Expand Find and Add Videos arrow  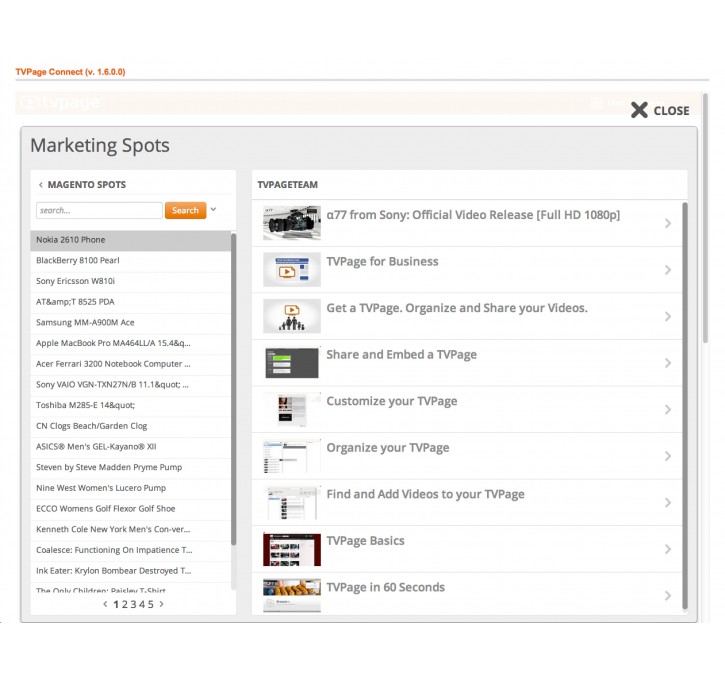click(x=668, y=503)
